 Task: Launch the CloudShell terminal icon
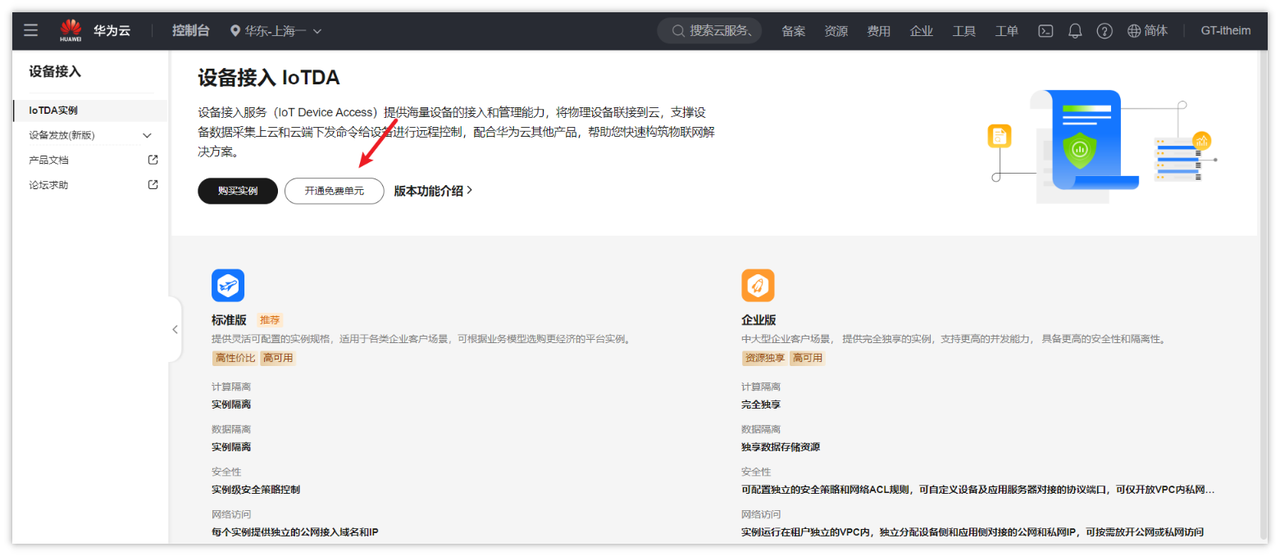point(1045,31)
